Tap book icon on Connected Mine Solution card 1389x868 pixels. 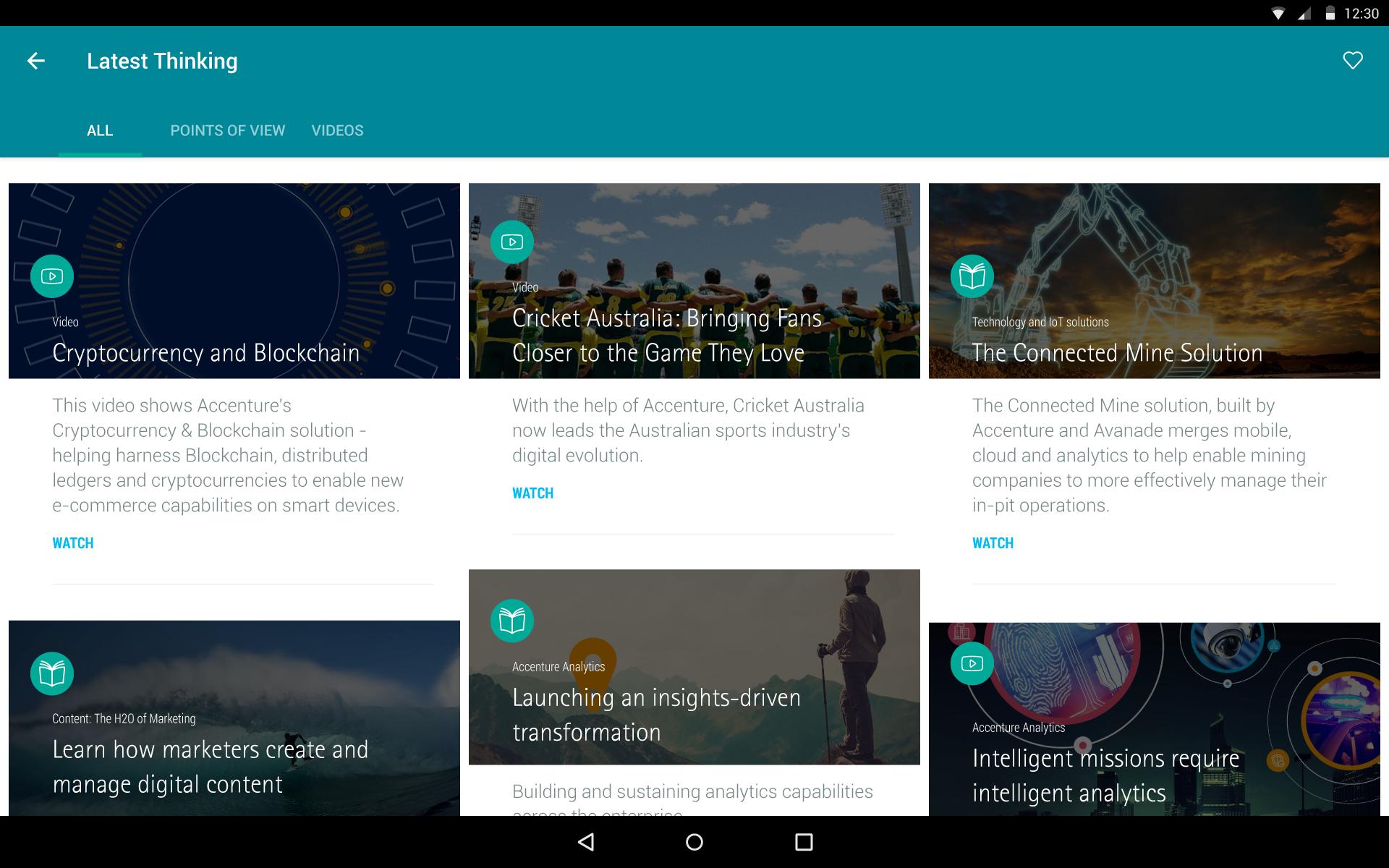click(x=972, y=276)
